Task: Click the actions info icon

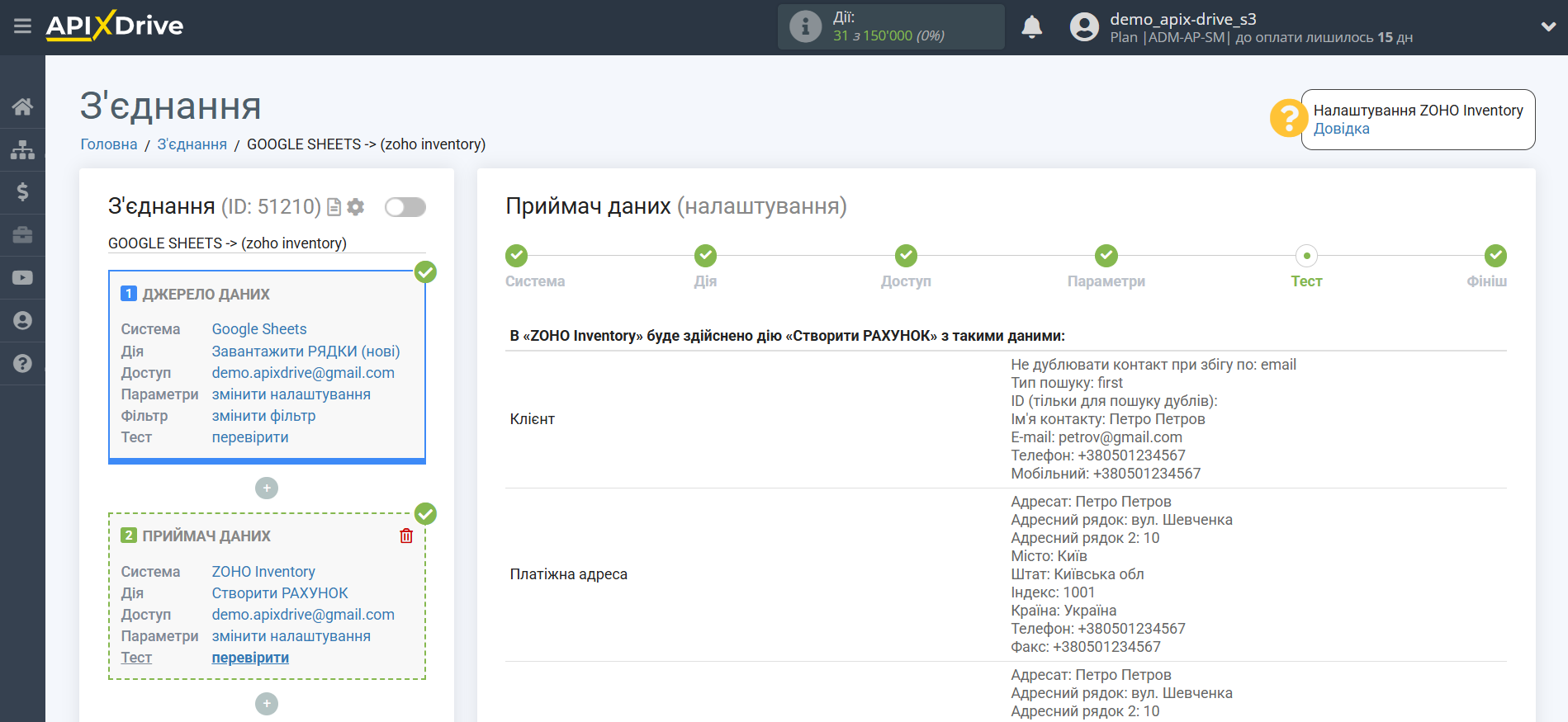Action: pyautogui.click(x=805, y=26)
